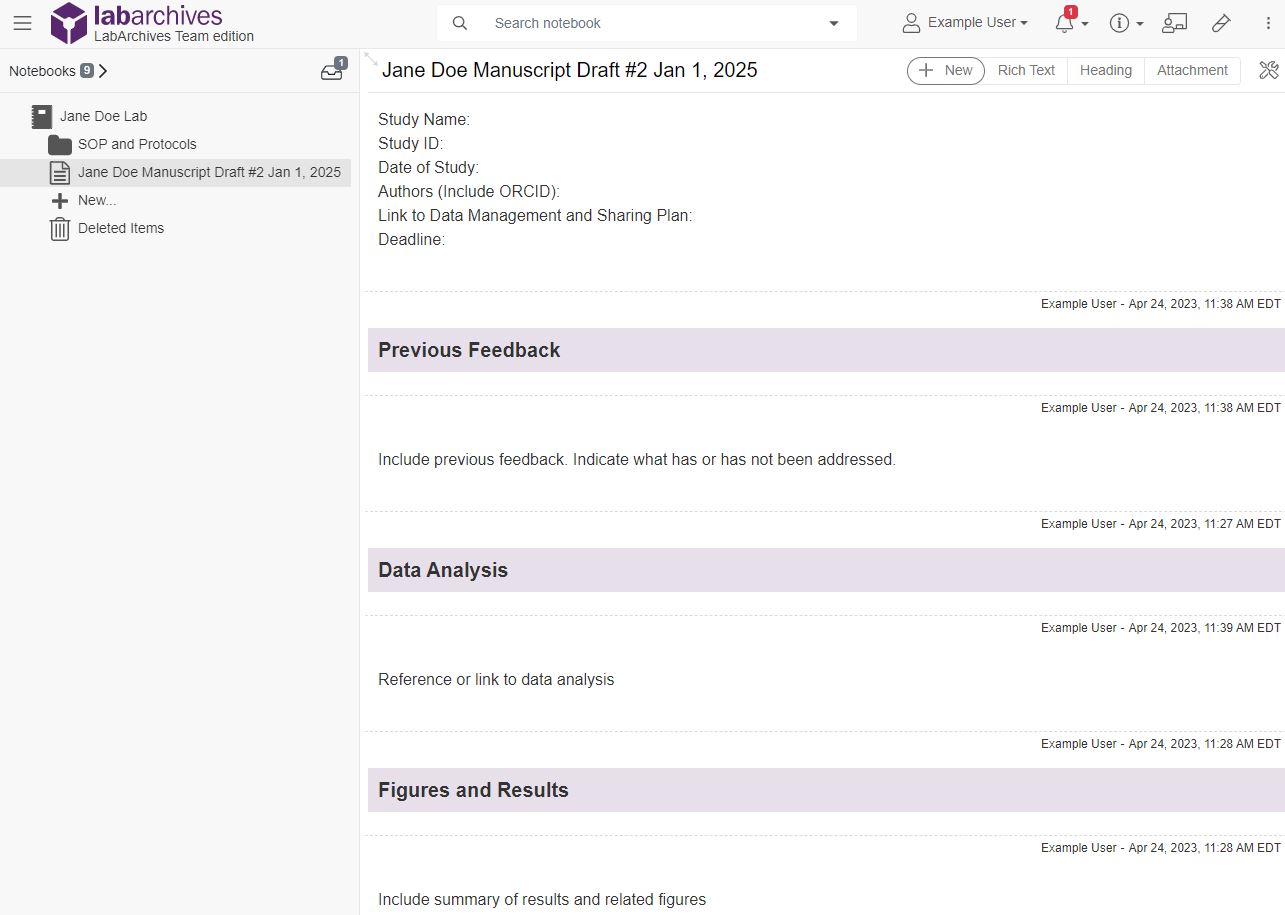
Task: Select the pencil annotation icon
Action: (1221, 22)
